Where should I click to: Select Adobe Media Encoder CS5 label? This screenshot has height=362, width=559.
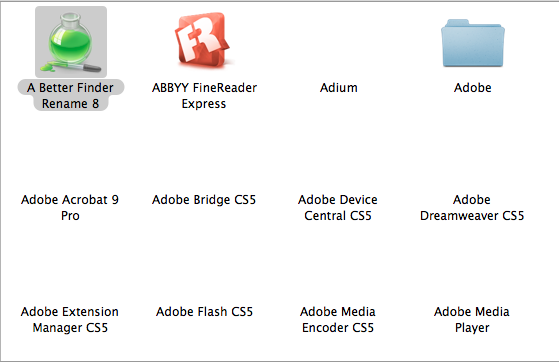tap(338, 319)
